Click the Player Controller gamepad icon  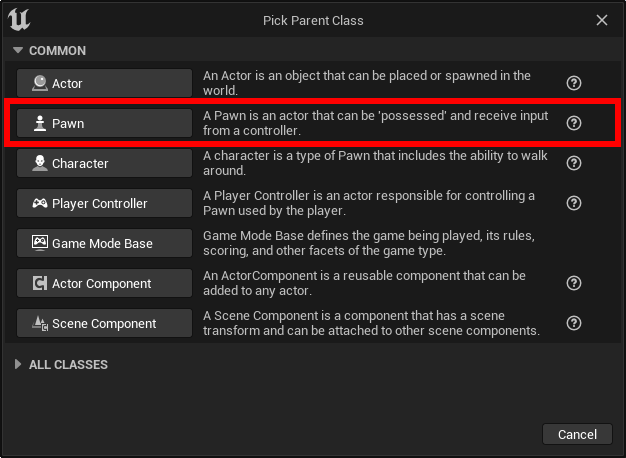[x=40, y=203]
